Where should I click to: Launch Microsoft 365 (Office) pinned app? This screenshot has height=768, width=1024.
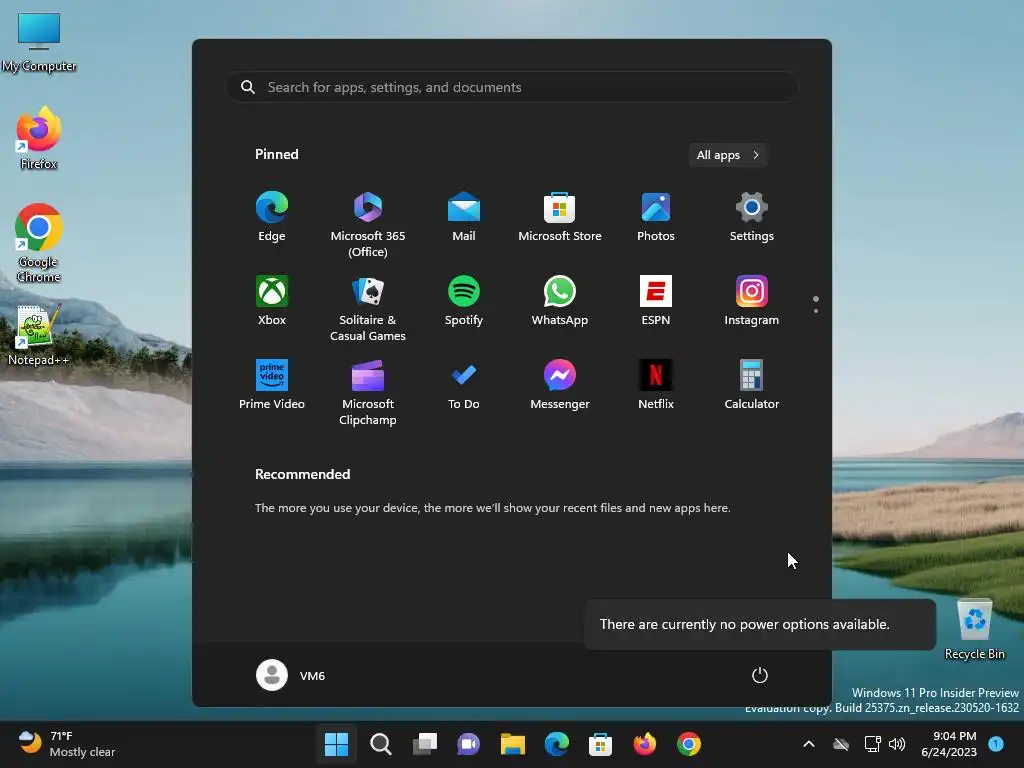[368, 225]
